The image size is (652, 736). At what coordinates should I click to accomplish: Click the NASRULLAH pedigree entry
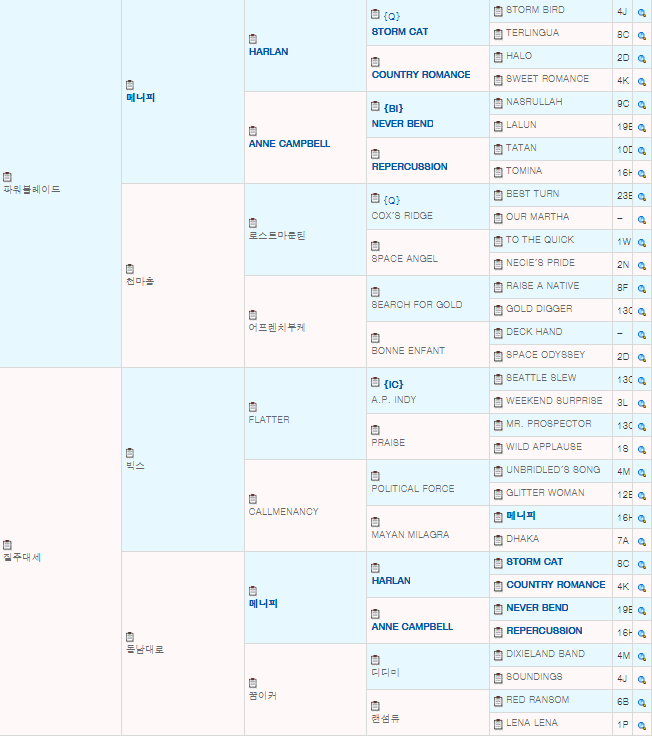point(535,102)
